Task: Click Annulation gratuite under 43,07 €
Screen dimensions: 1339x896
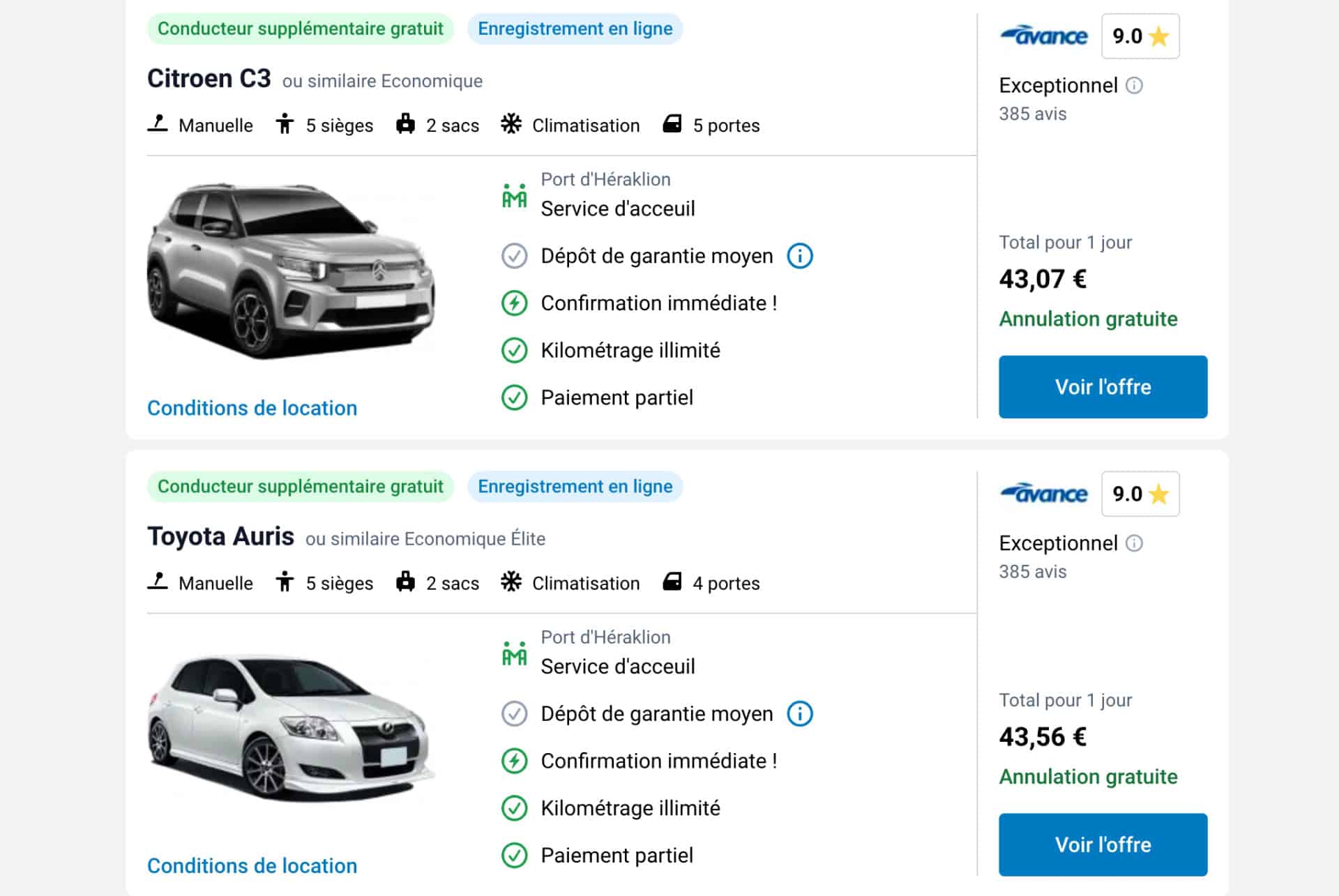Action: pyautogui.click(x=1088, y=319)
